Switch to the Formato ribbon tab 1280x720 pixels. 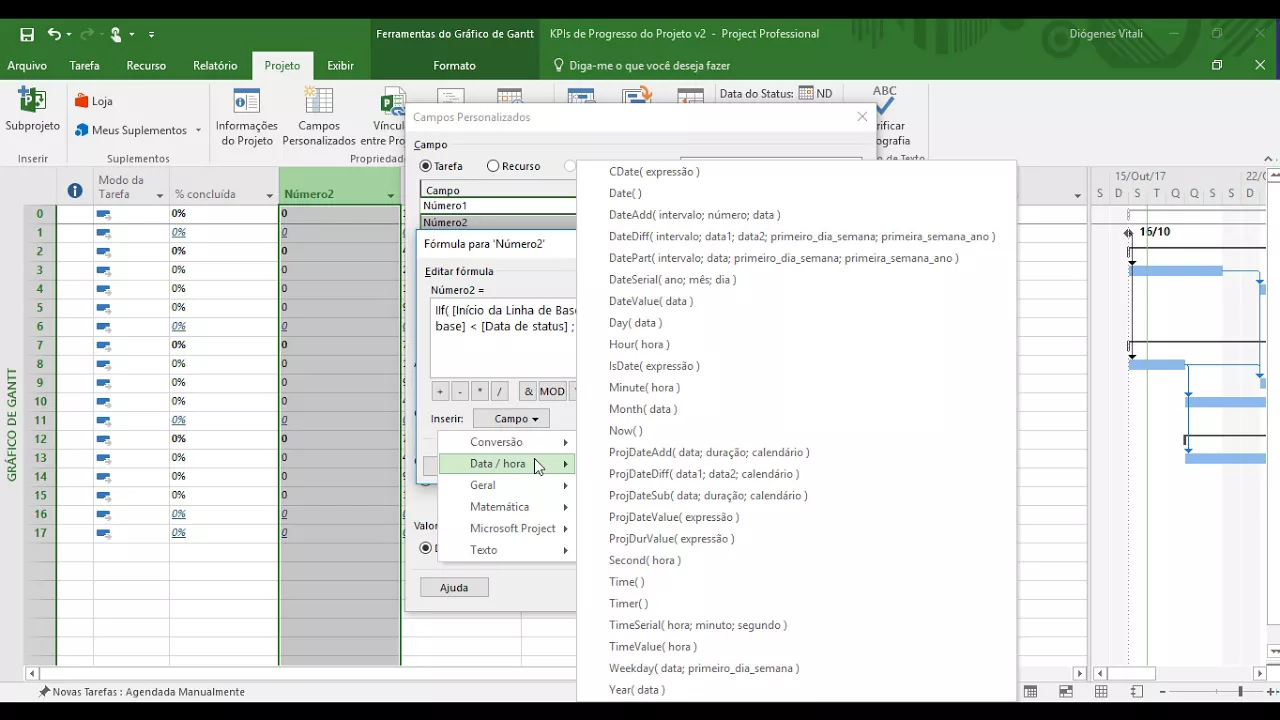454,65
